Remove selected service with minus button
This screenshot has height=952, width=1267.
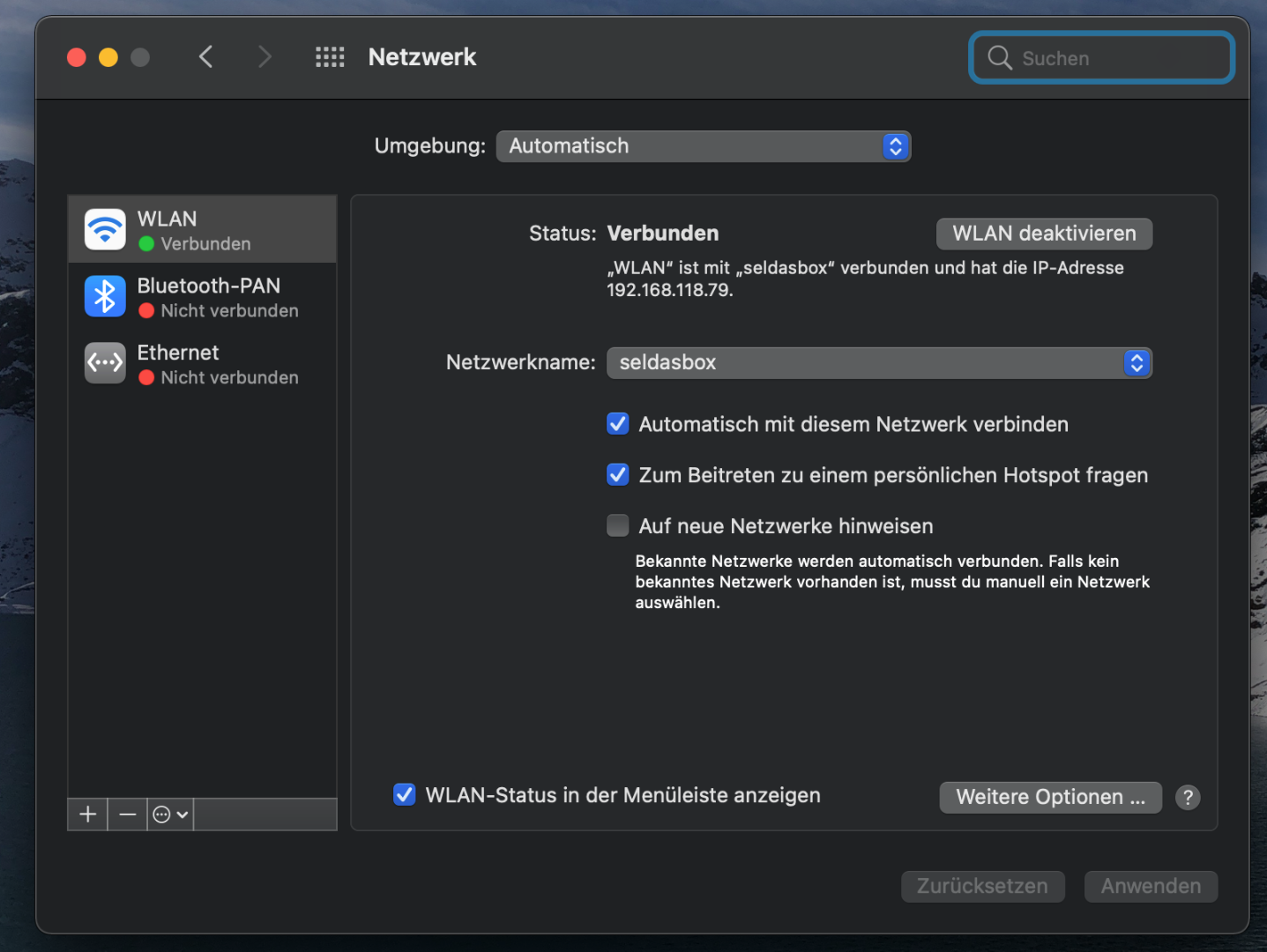(128, 814)
